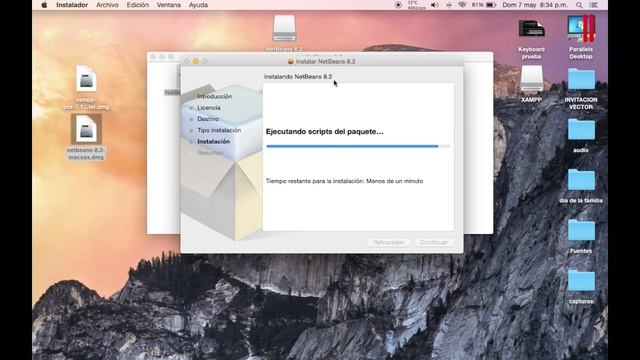
Task: Select the INVITACION VECTOR folder
Action: click(x=581, y=79)
